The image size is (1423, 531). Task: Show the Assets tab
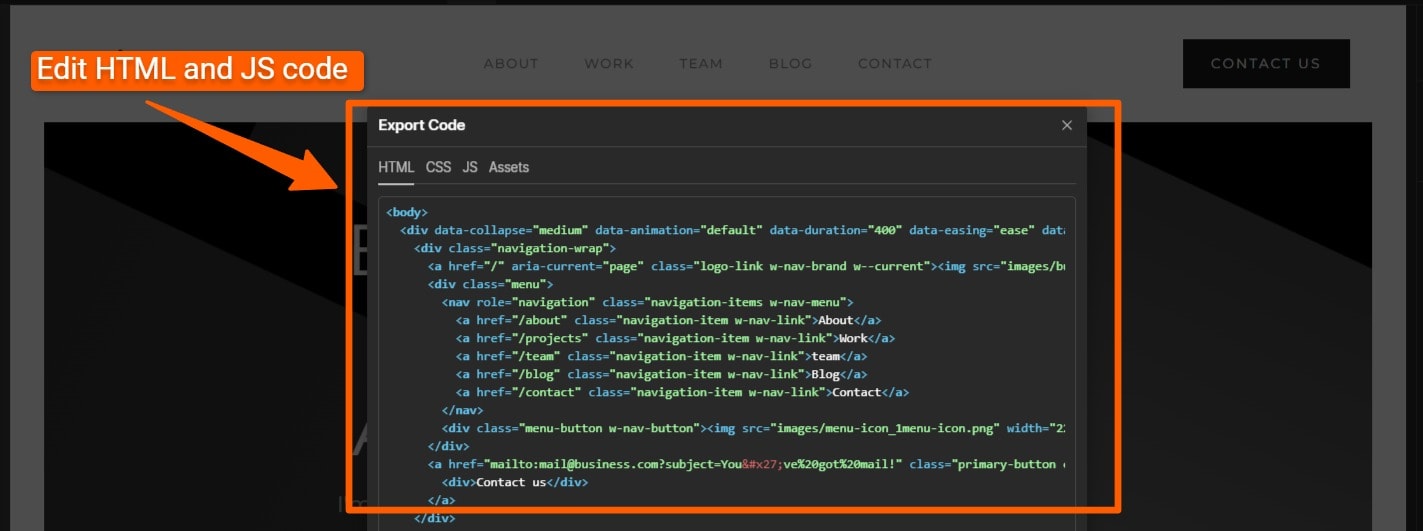pos(509,167)
